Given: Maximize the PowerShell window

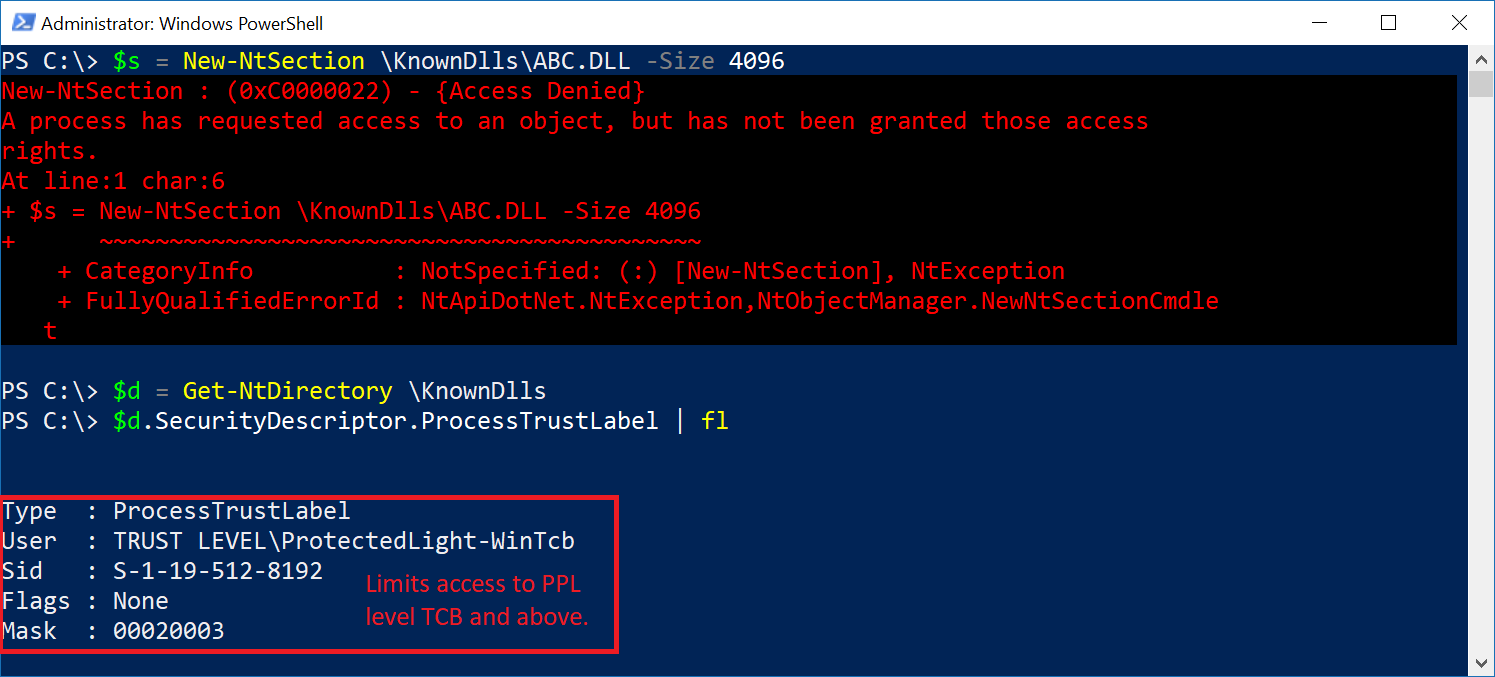Looking at the screenshot, I should coord(1388,22).
